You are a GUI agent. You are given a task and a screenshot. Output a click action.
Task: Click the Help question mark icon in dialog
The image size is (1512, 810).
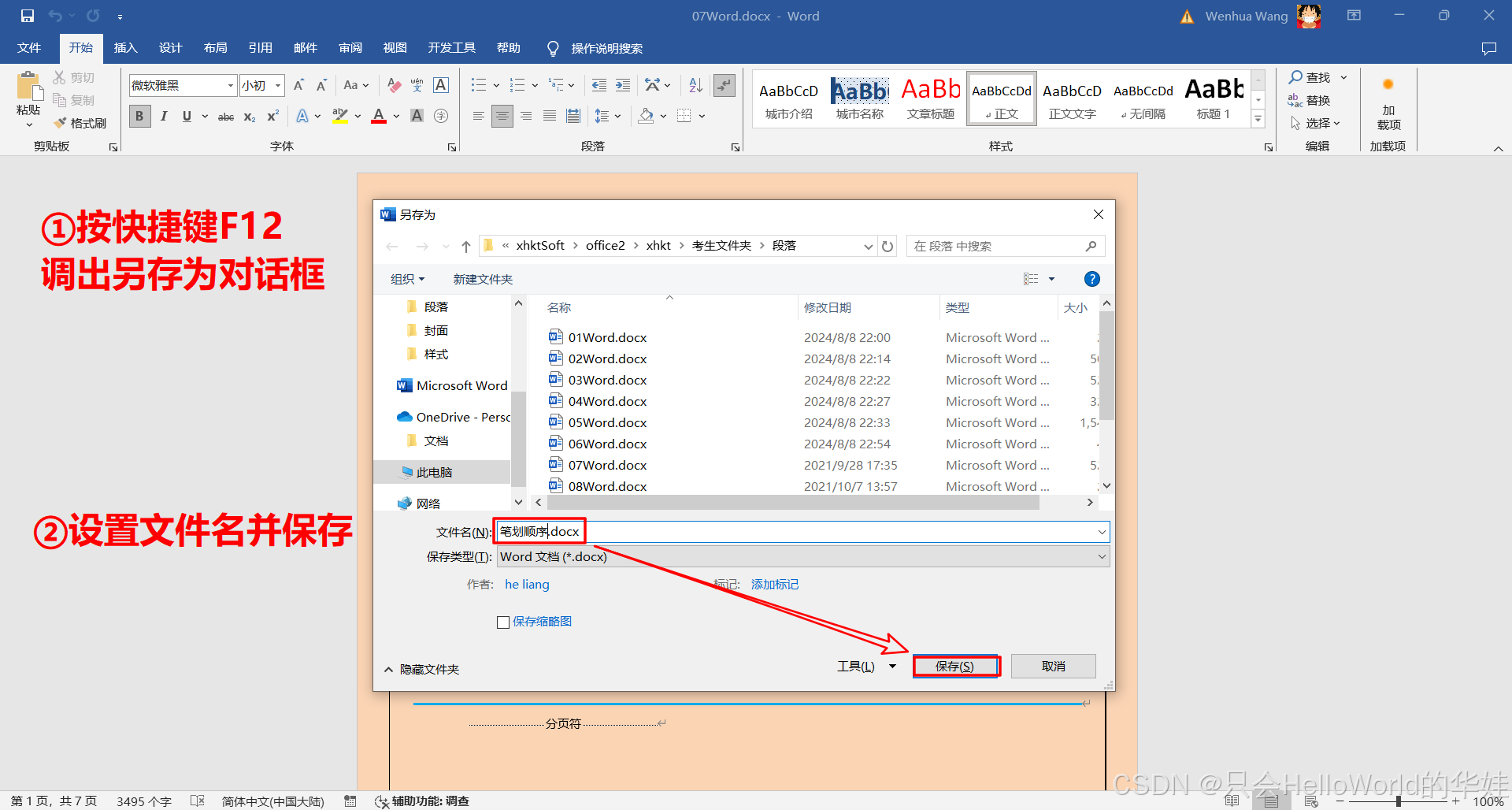point(1092,279)
